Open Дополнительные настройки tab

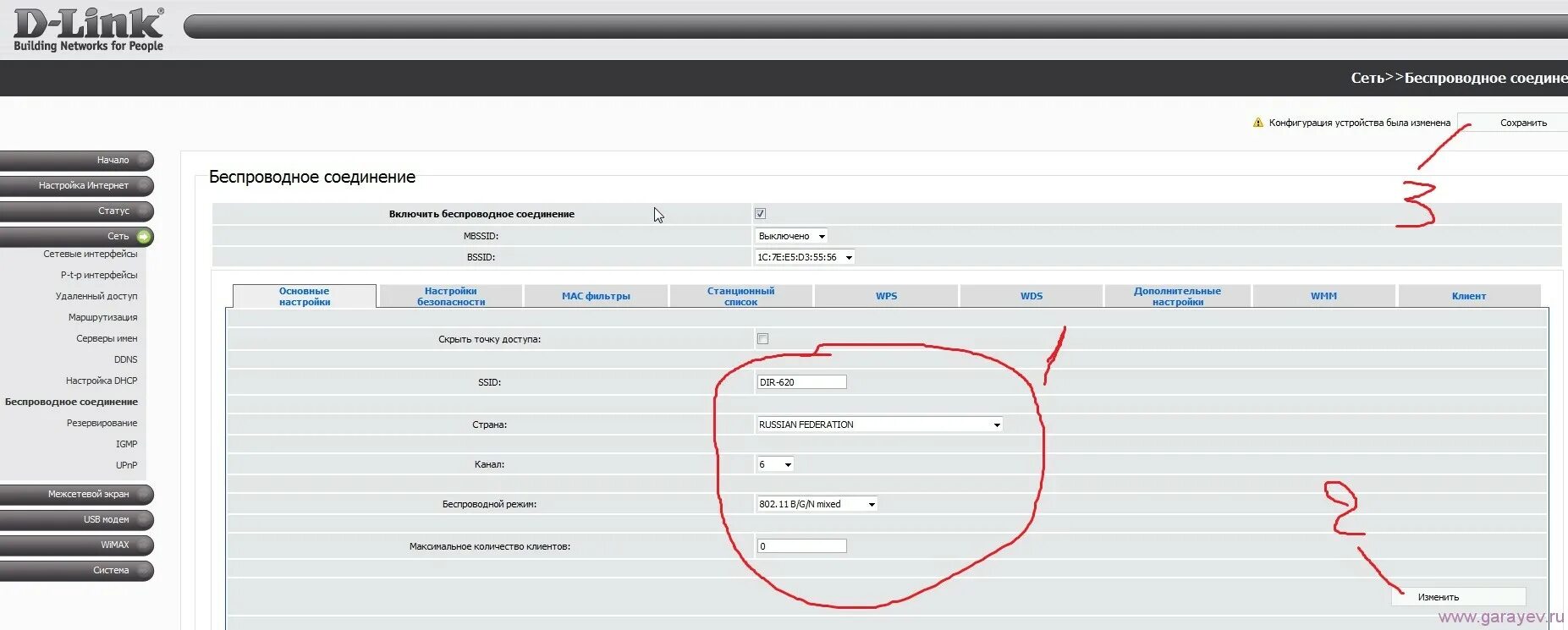click(x=1177, y=296)
